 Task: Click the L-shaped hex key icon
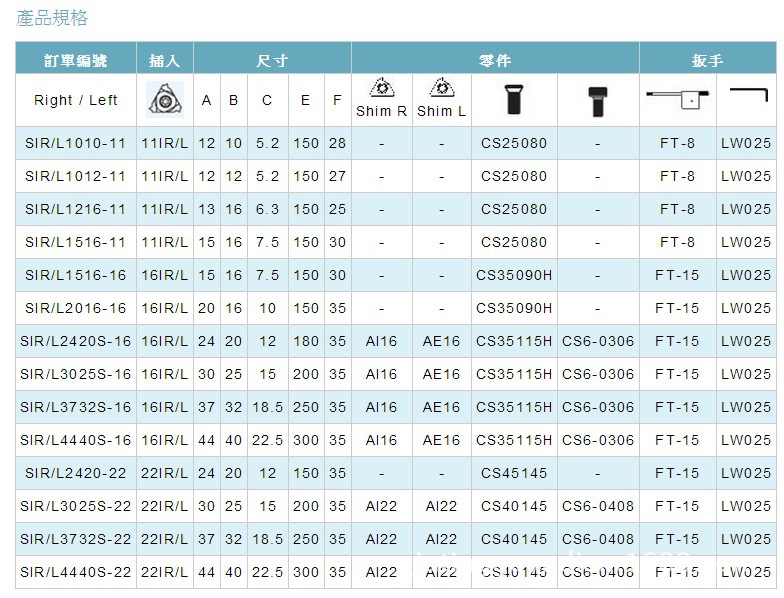point(746,97)
